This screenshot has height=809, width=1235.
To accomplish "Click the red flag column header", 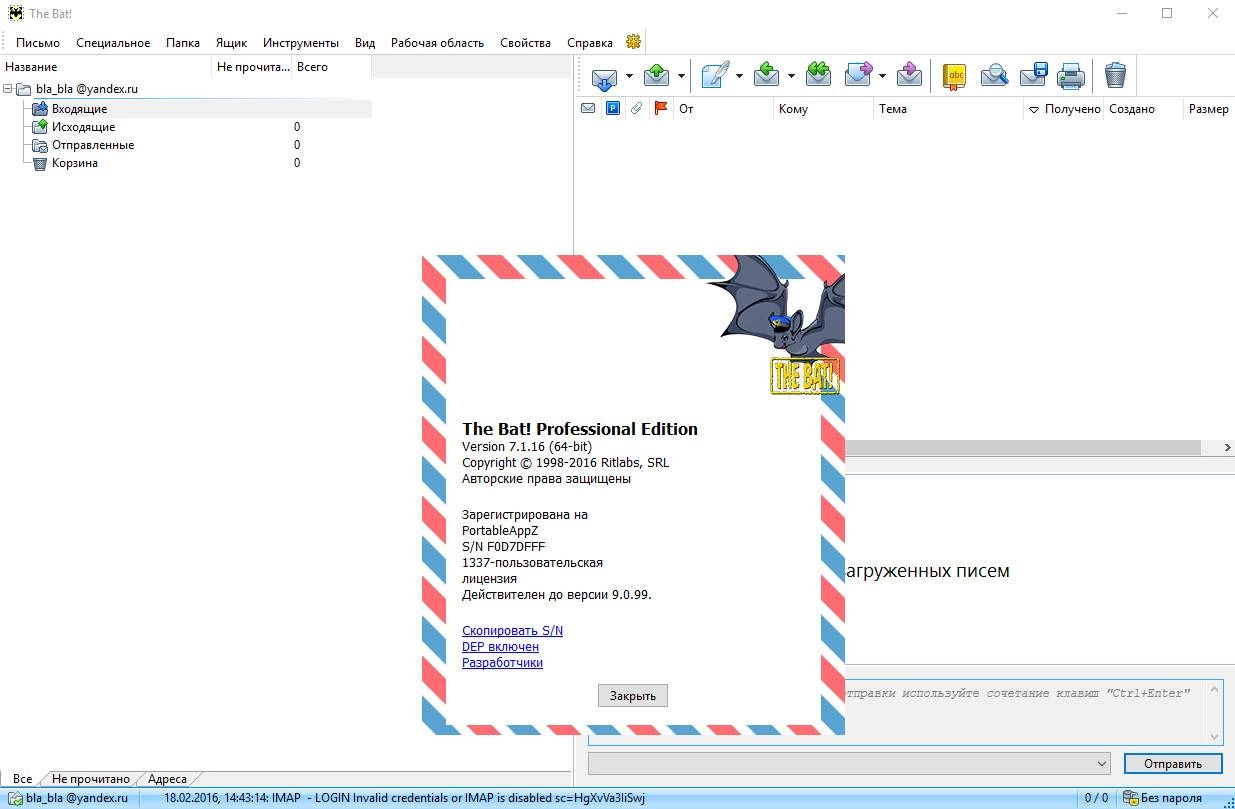I will pyautogui.click(x=660, y=109).
